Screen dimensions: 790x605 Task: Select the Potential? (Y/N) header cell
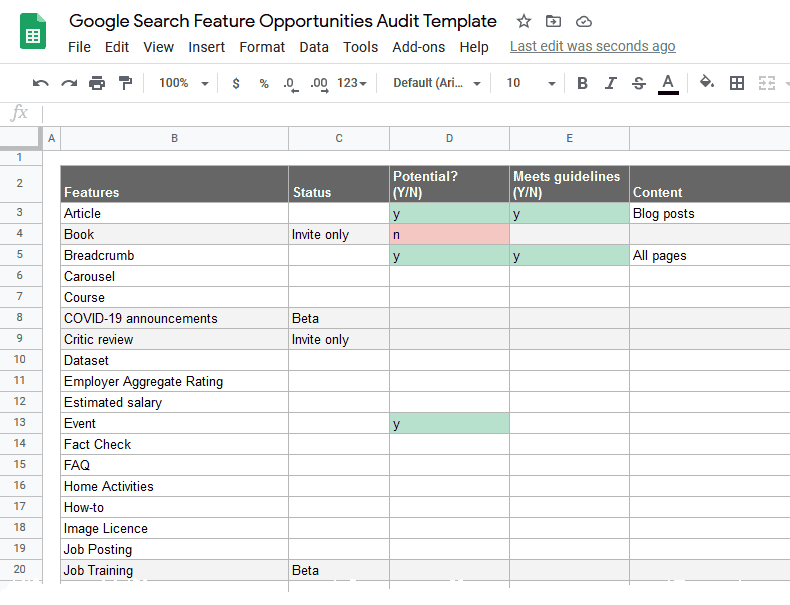(x=449, y=184)
